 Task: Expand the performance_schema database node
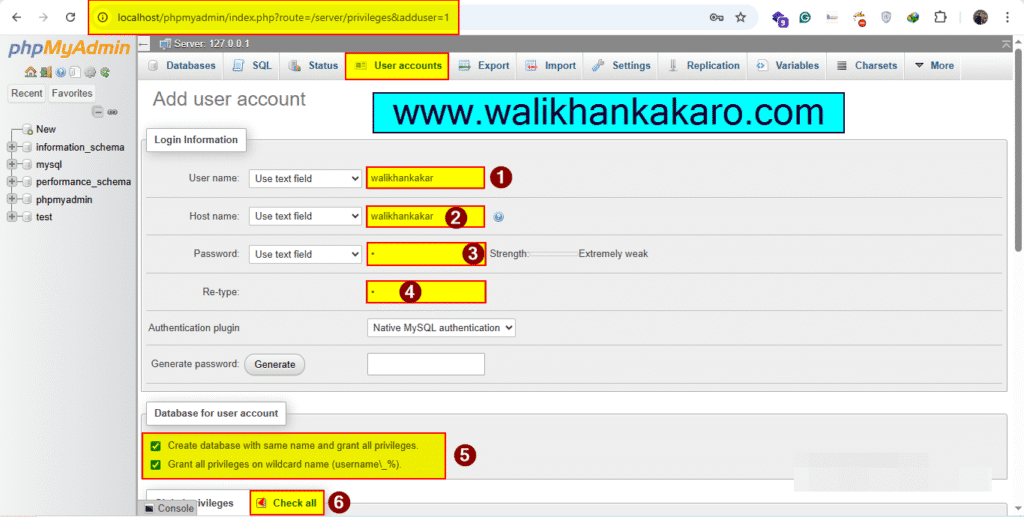[x=12, y=181]
